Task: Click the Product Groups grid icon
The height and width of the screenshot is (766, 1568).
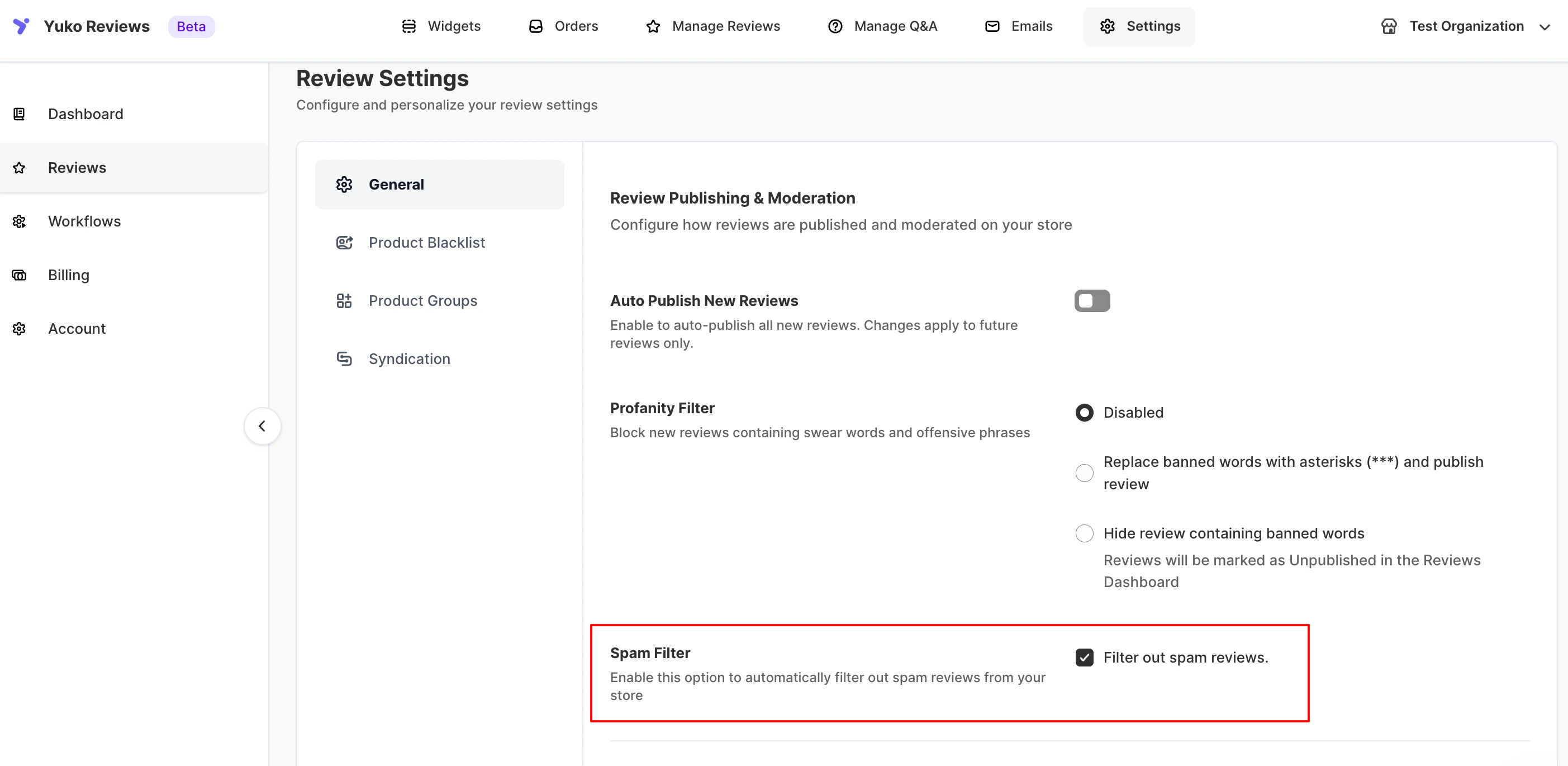Action: (344, 301)
